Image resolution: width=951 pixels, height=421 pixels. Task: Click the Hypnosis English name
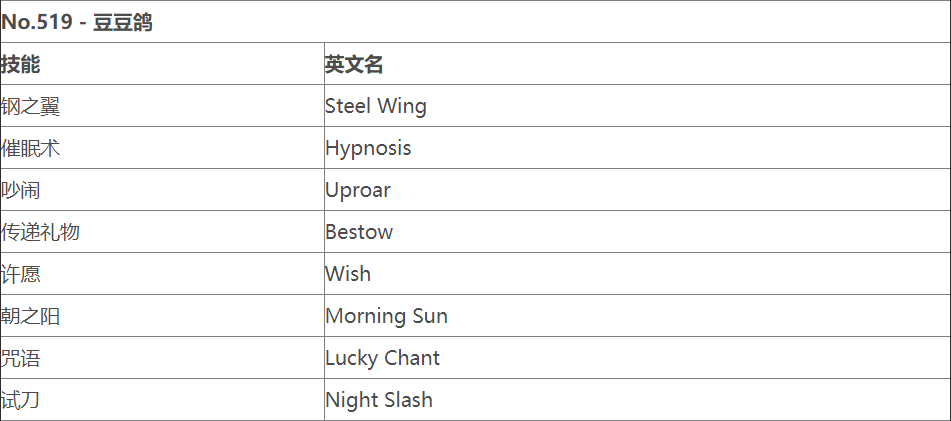(368, 148)
